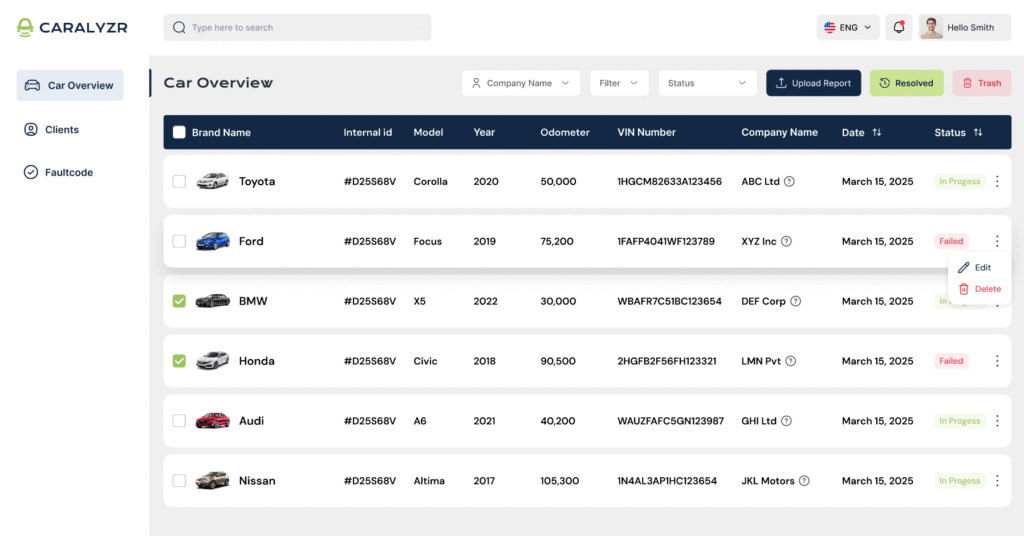Open info icon next to XYZ Inc
The width and height of the screenshot is (1024, 536).
786,242
